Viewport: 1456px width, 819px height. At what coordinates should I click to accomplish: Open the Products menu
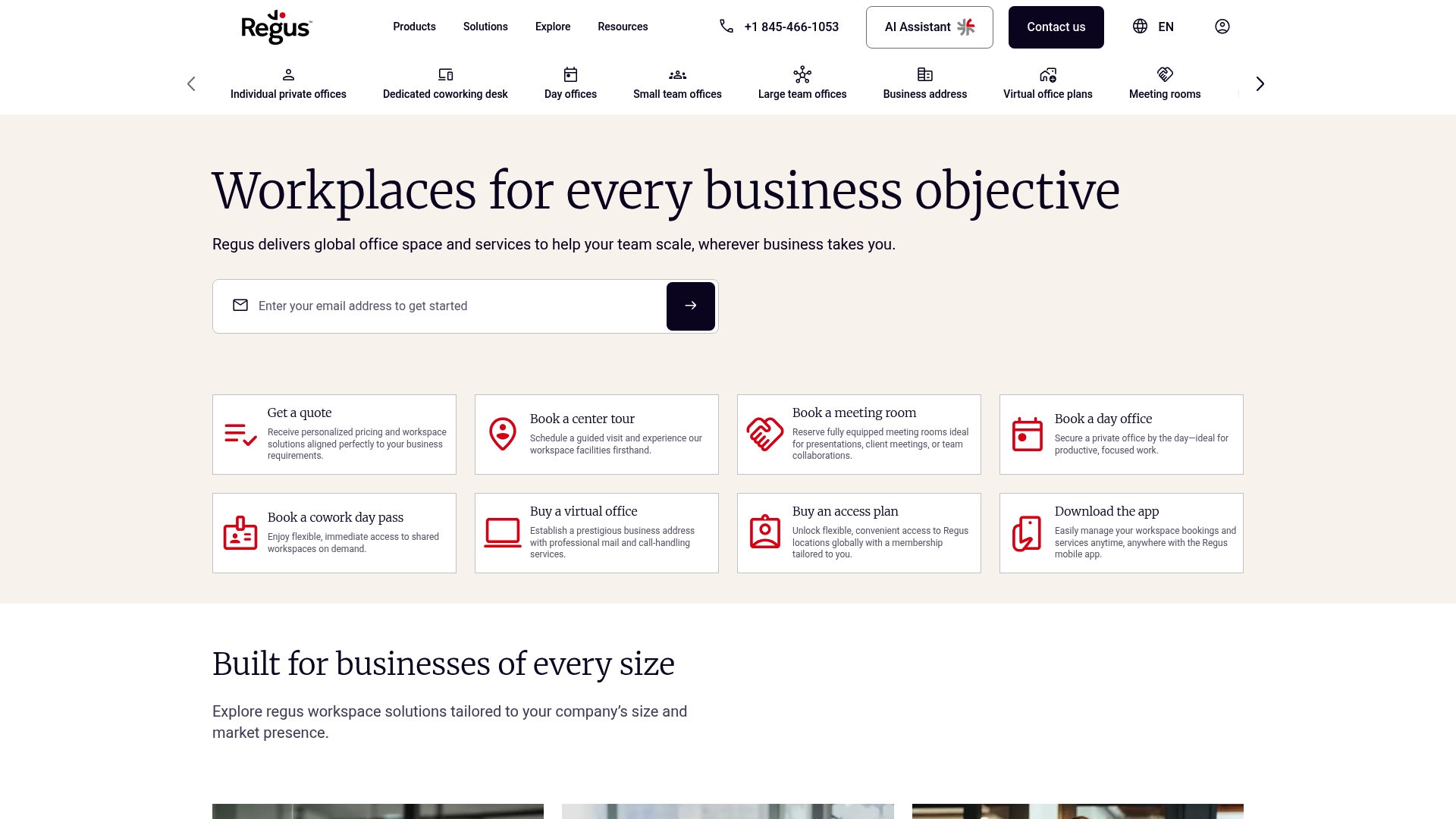tap(414, 27)
